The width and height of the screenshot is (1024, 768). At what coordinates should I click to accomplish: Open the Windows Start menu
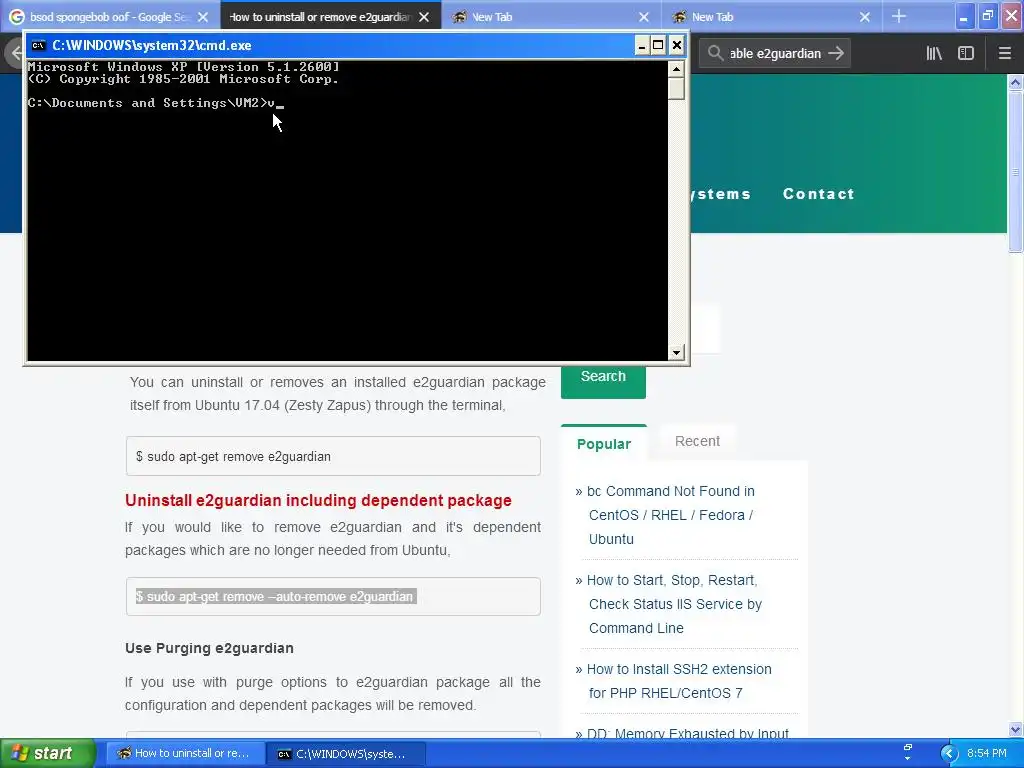point(47,753)
